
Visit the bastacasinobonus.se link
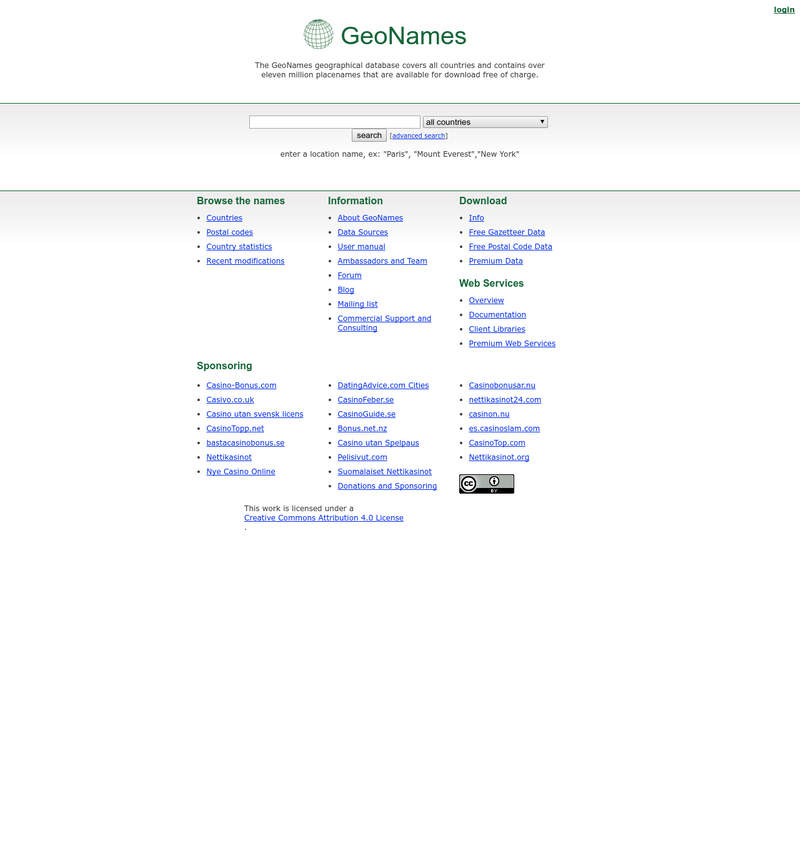tap(245, 443)
